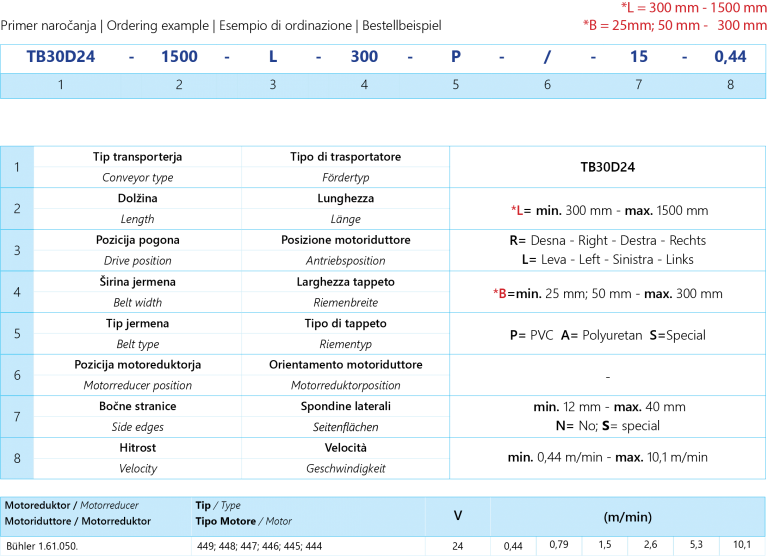Select row number 2 in the legend table
The height and width of the screenshot is (556, 768).
point(17,208)
